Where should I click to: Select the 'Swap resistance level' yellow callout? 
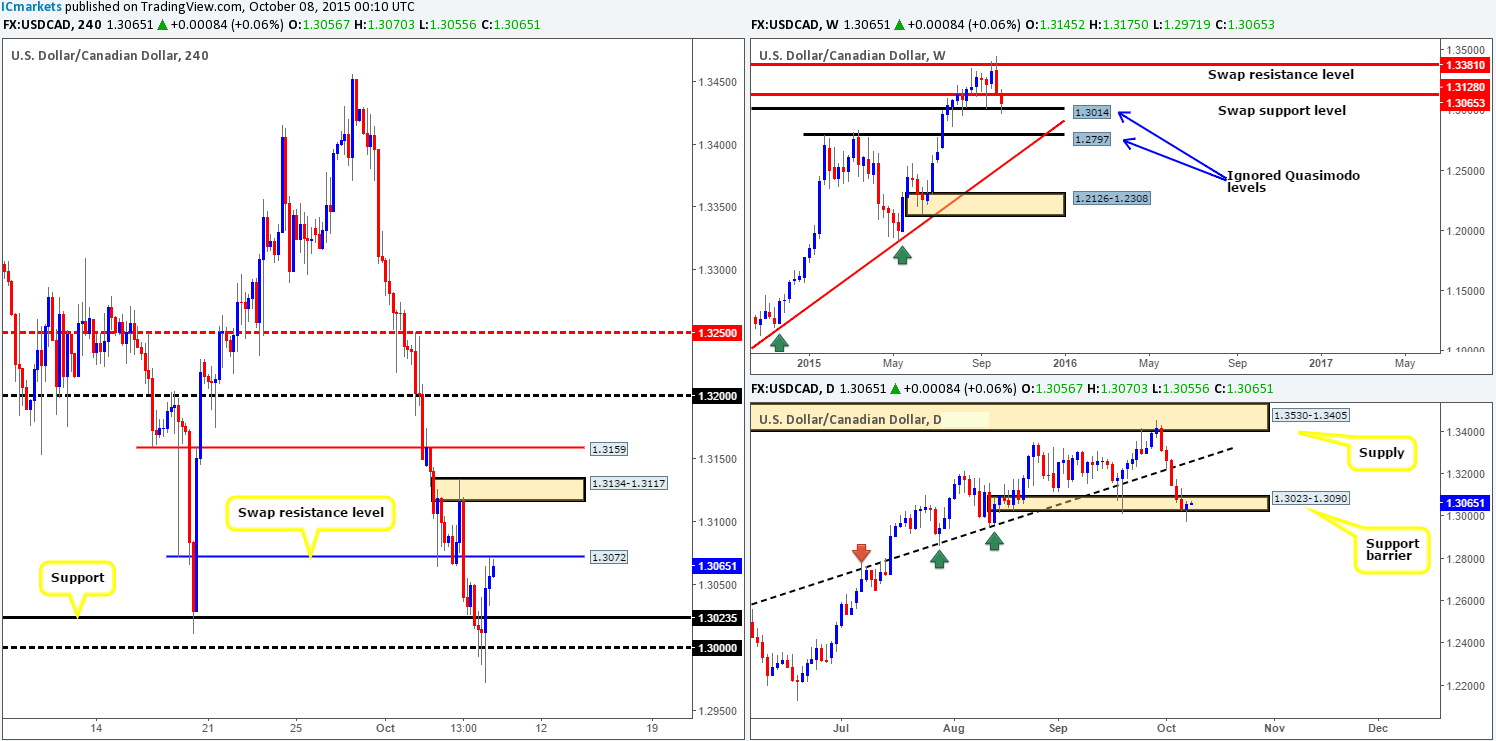pyautogui.click(x=312, y=516)
